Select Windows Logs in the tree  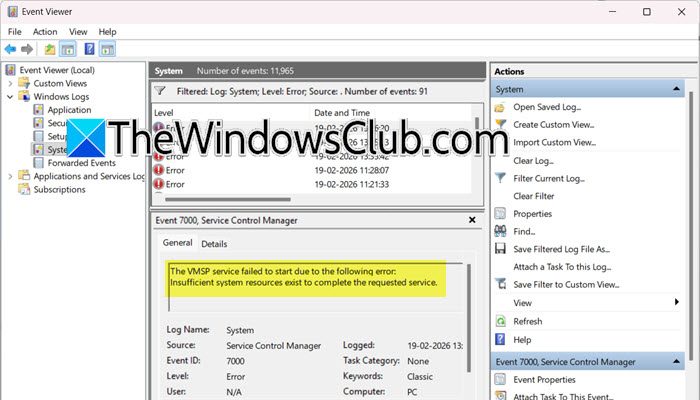(x=61, y=96)
